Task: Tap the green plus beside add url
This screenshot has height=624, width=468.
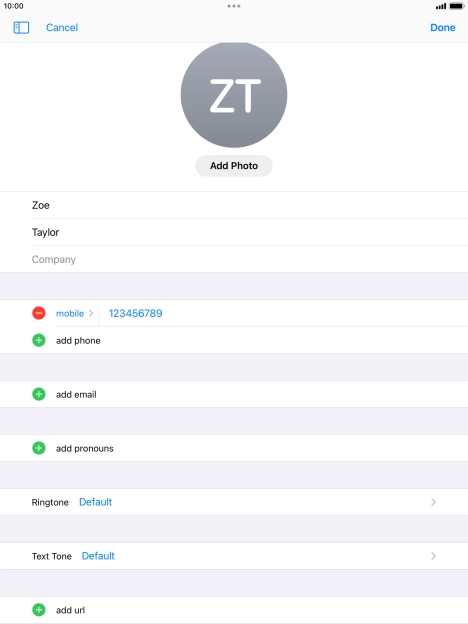Action: 39,610
